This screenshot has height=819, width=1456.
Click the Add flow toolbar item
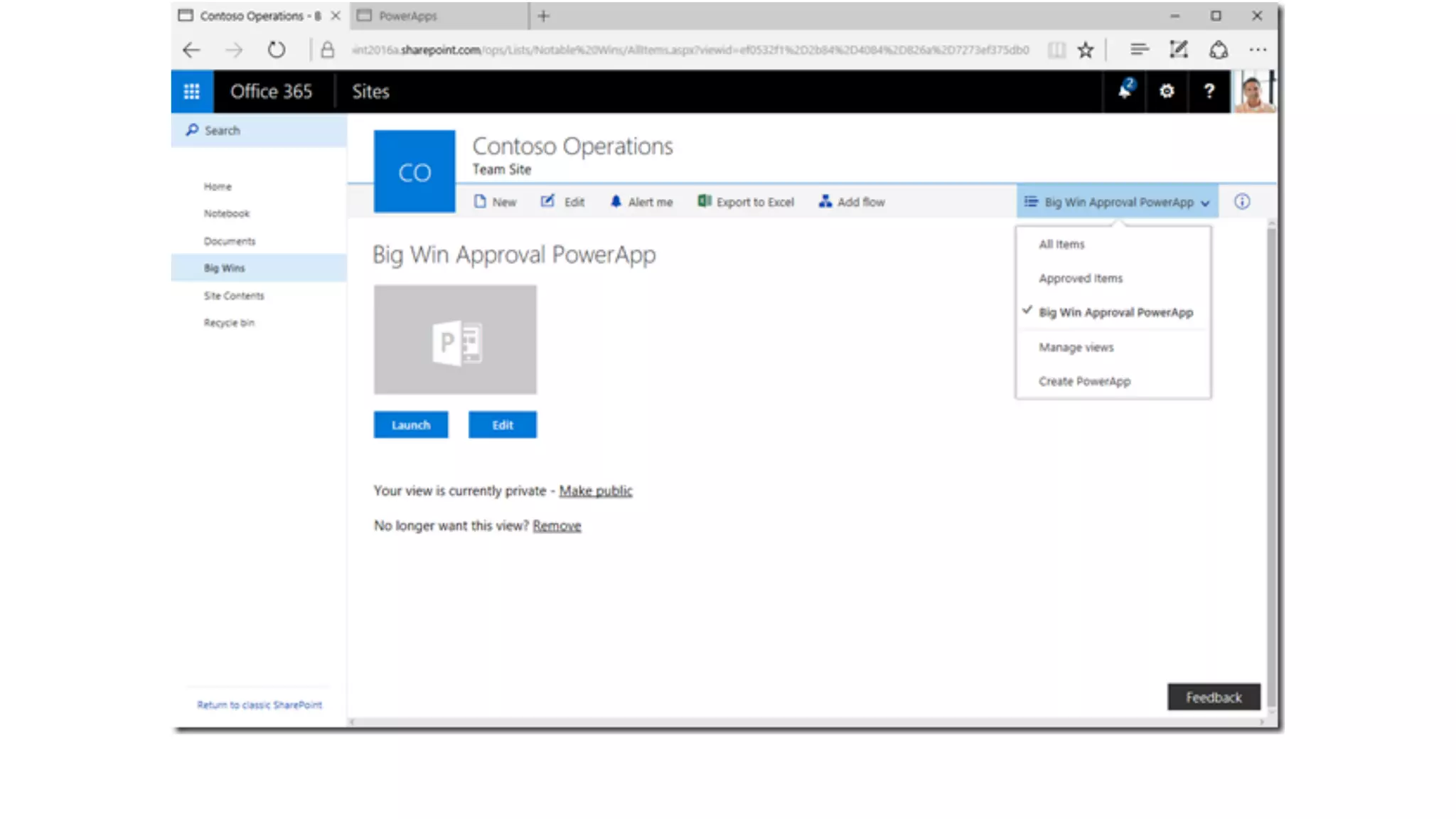852,202
